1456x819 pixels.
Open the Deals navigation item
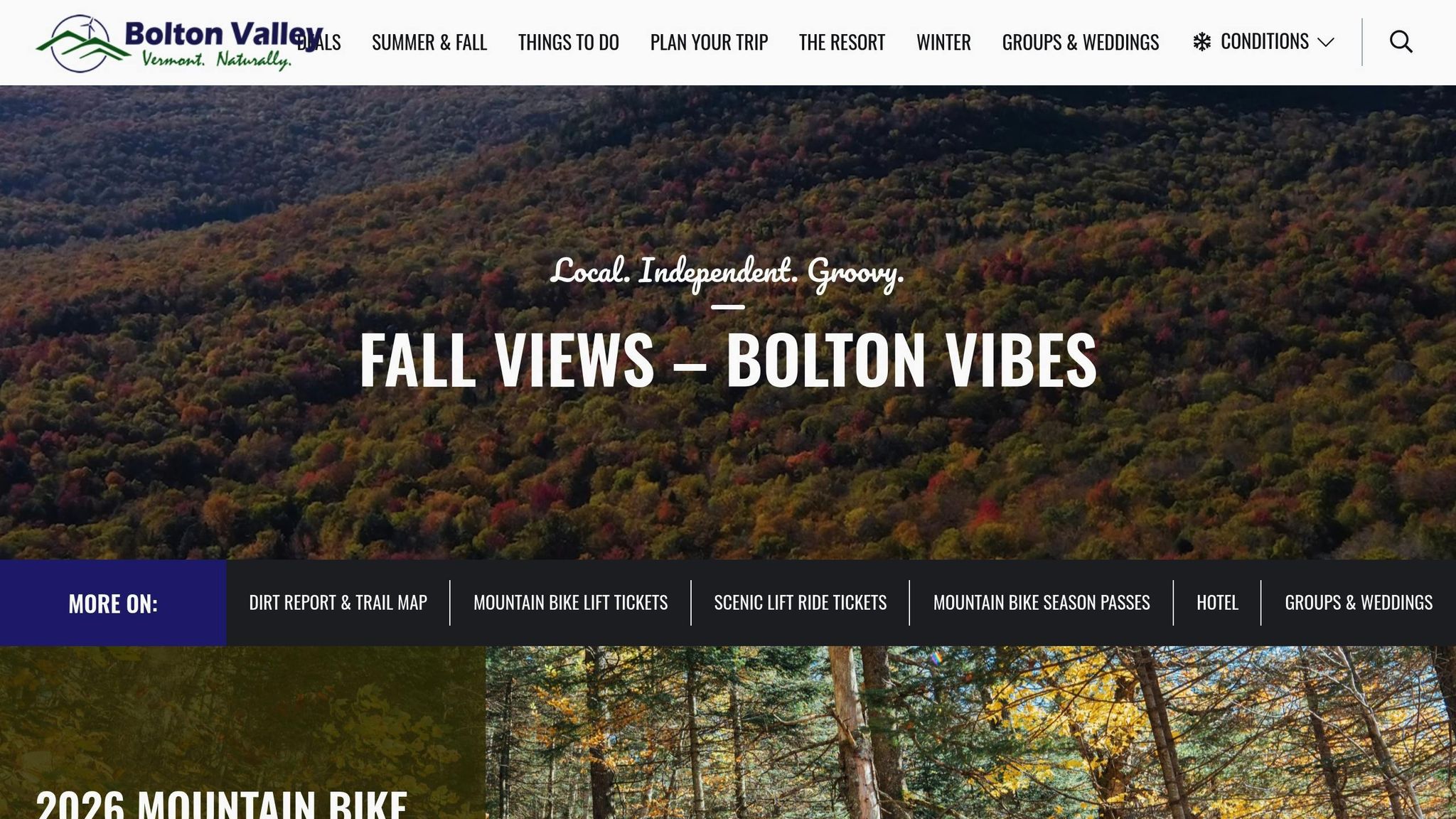[319, 43]
